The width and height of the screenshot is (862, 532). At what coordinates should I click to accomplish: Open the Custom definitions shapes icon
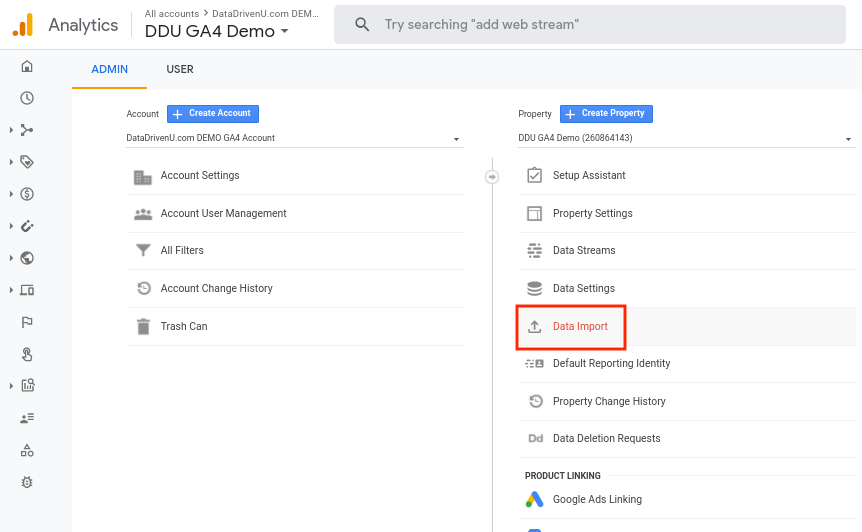point(26,451)
